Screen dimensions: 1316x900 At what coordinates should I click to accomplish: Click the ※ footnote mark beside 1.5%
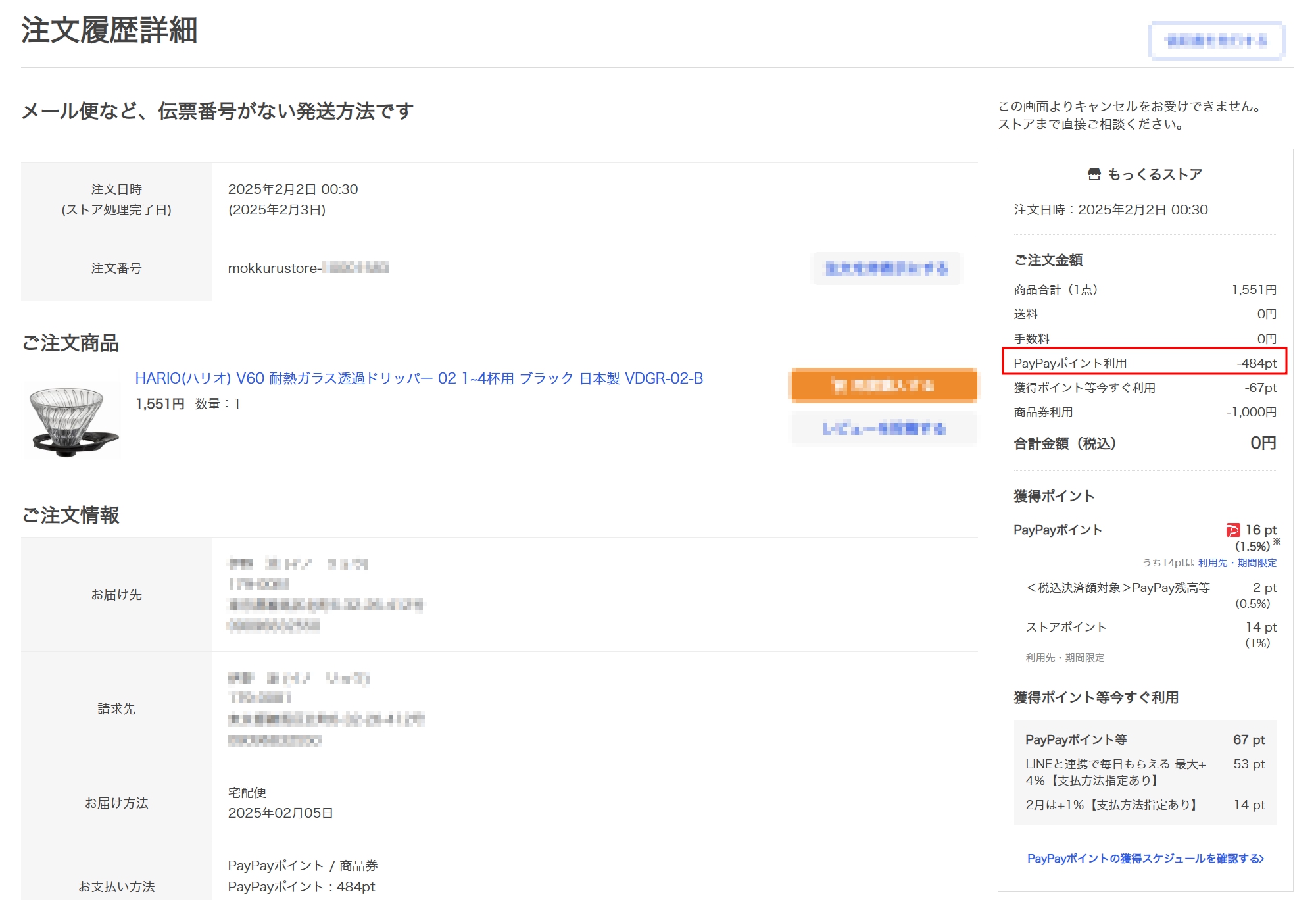[x=1277, y=541]
